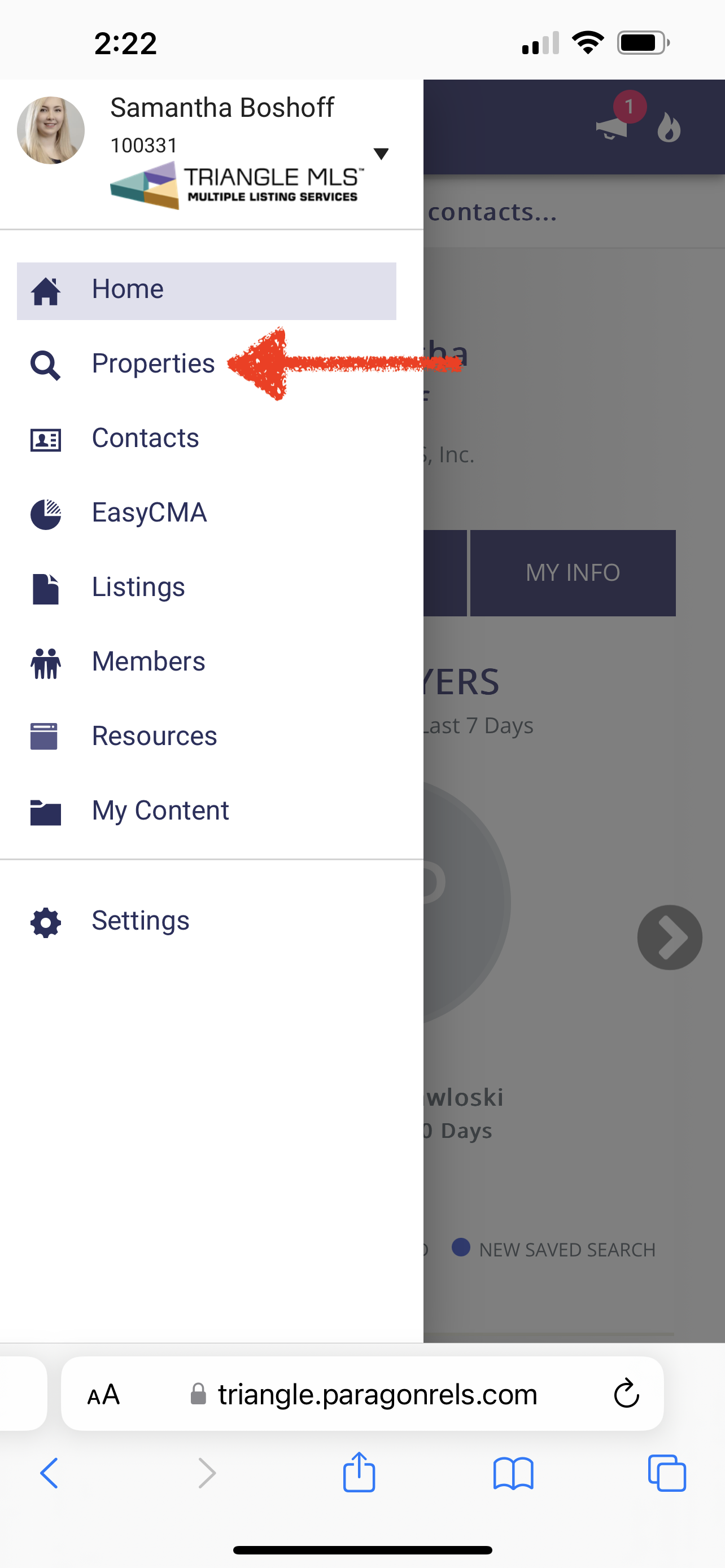Tap the Safari share button
This screenshot has width=725, height=1568.
359,1472
